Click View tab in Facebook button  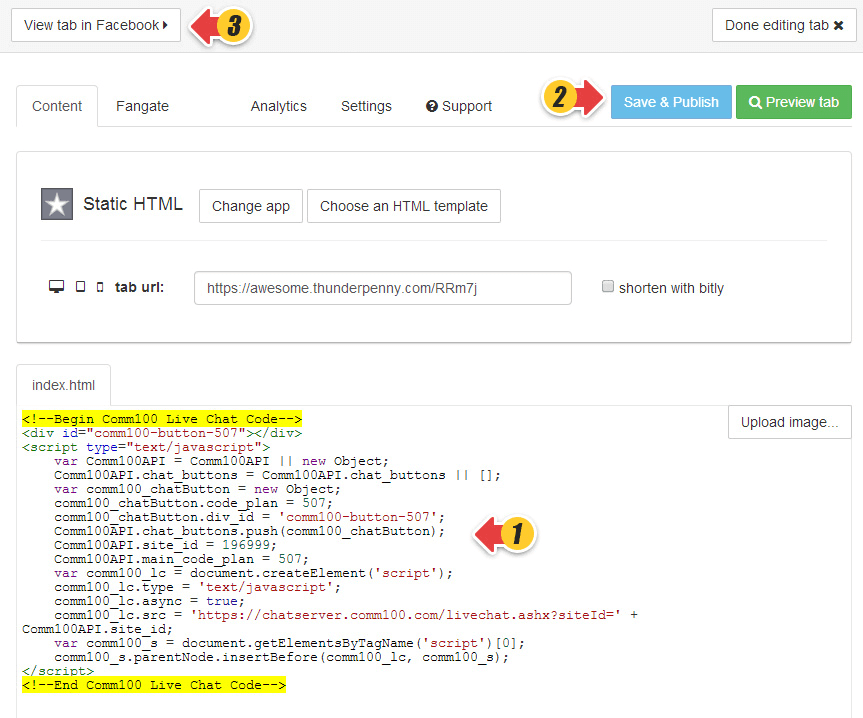tap(96, 25)
